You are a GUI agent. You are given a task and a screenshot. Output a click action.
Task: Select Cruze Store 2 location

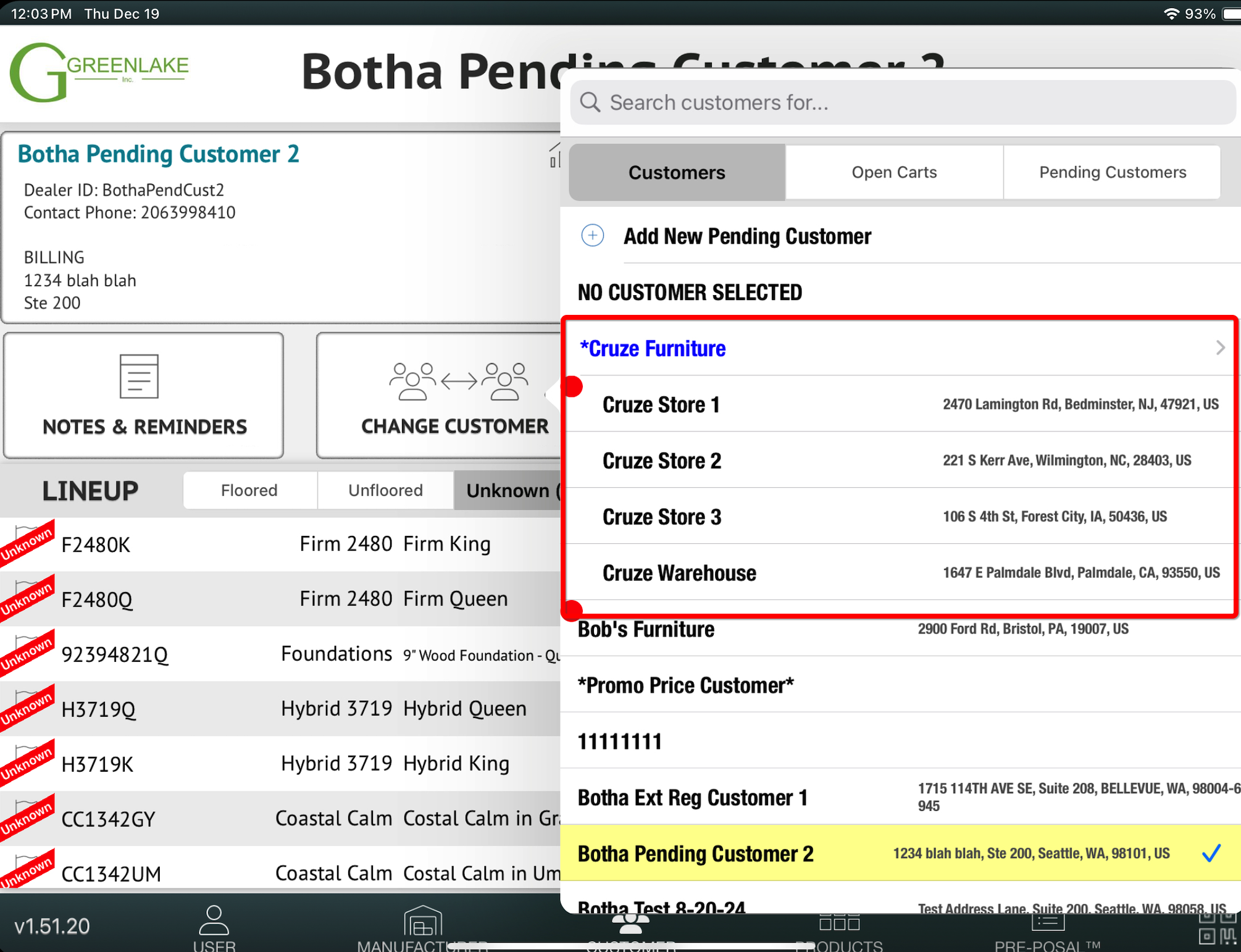(661, 461)
